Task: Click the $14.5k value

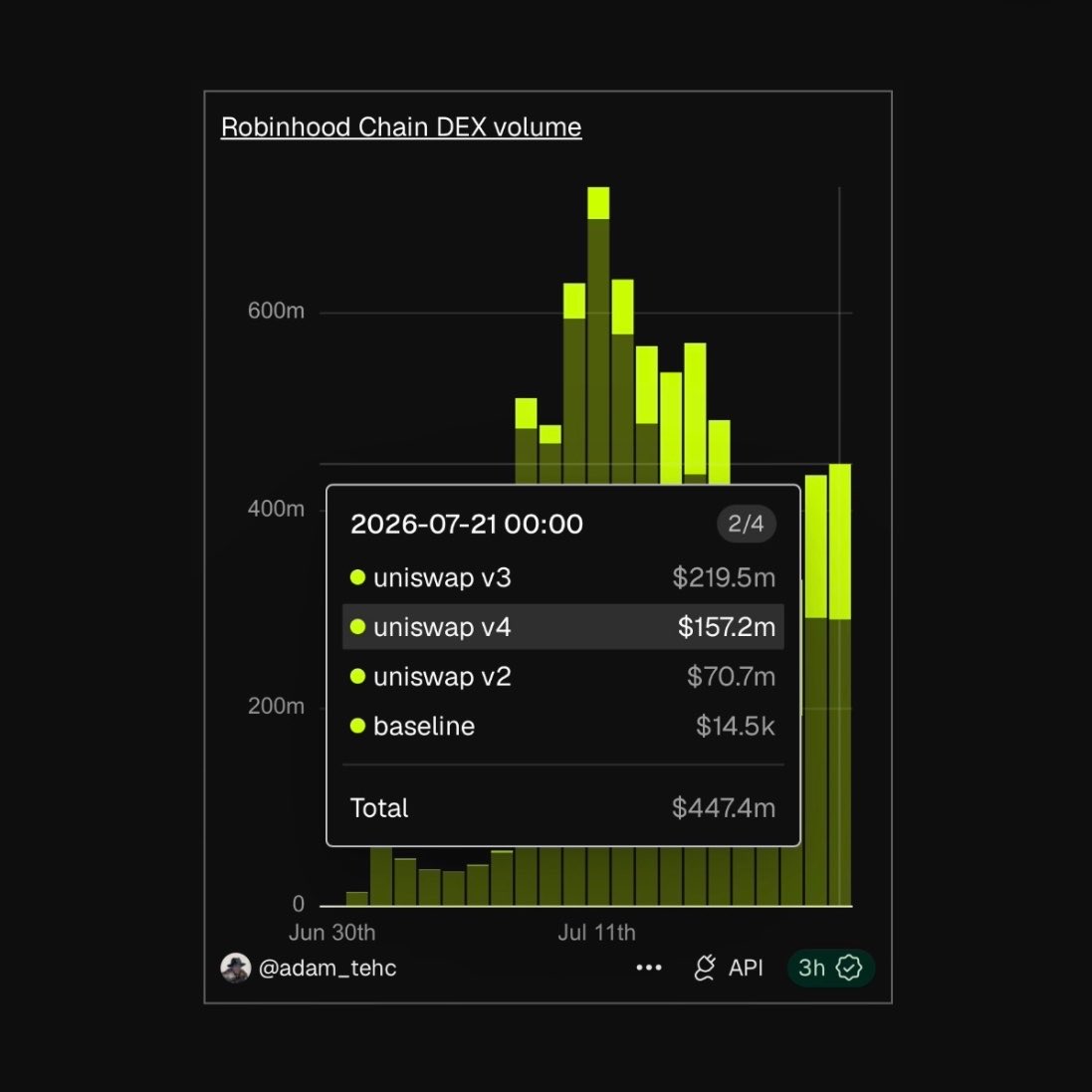Action: click(736, 726)
